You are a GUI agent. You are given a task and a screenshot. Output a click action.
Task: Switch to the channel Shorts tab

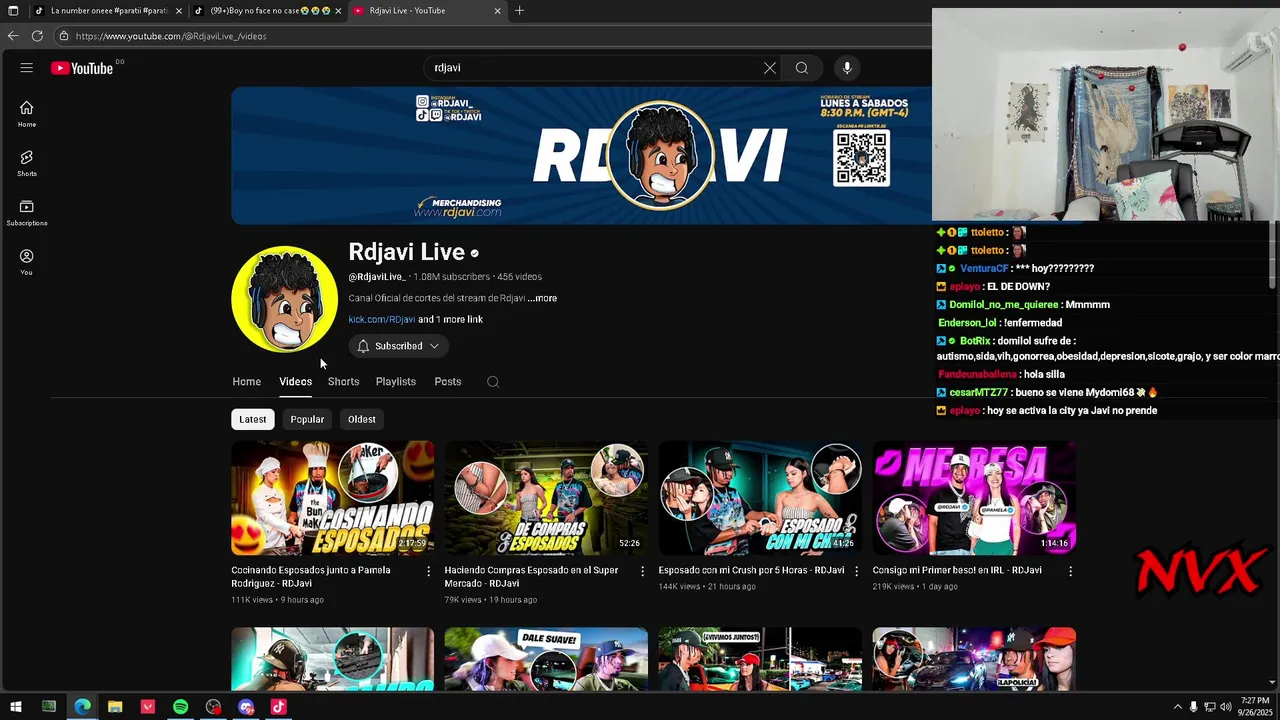pyautogui.click(x=343, y=382)
